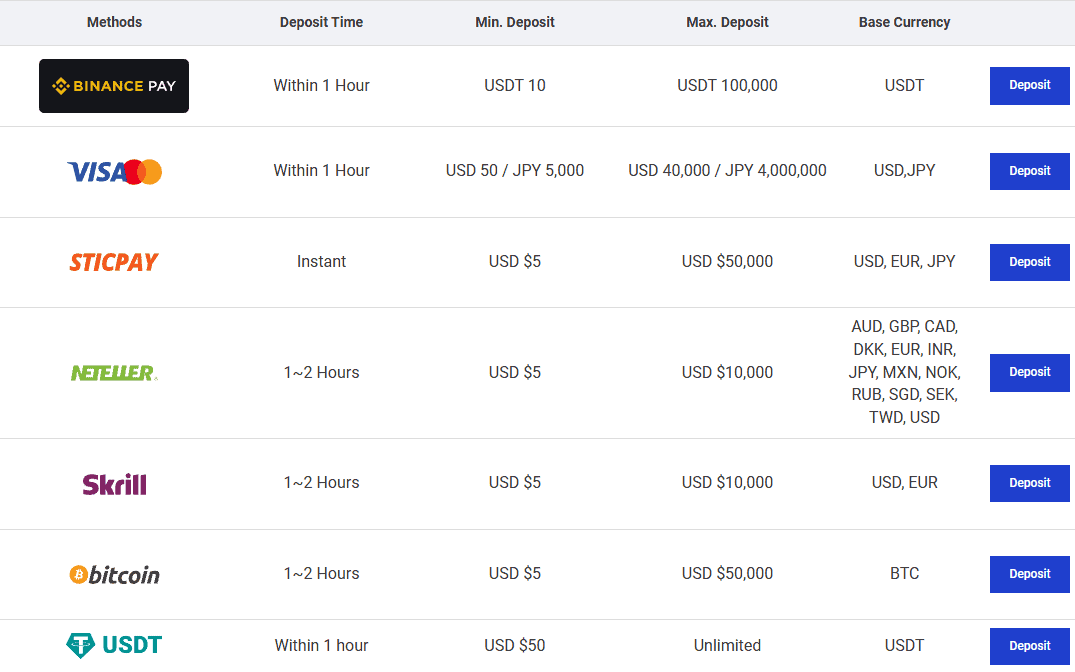The width and height of the screenshot is (1075, 672).
Task: Click the STICPAY logo
Action: pyautogui.click(x=113, y=262)
